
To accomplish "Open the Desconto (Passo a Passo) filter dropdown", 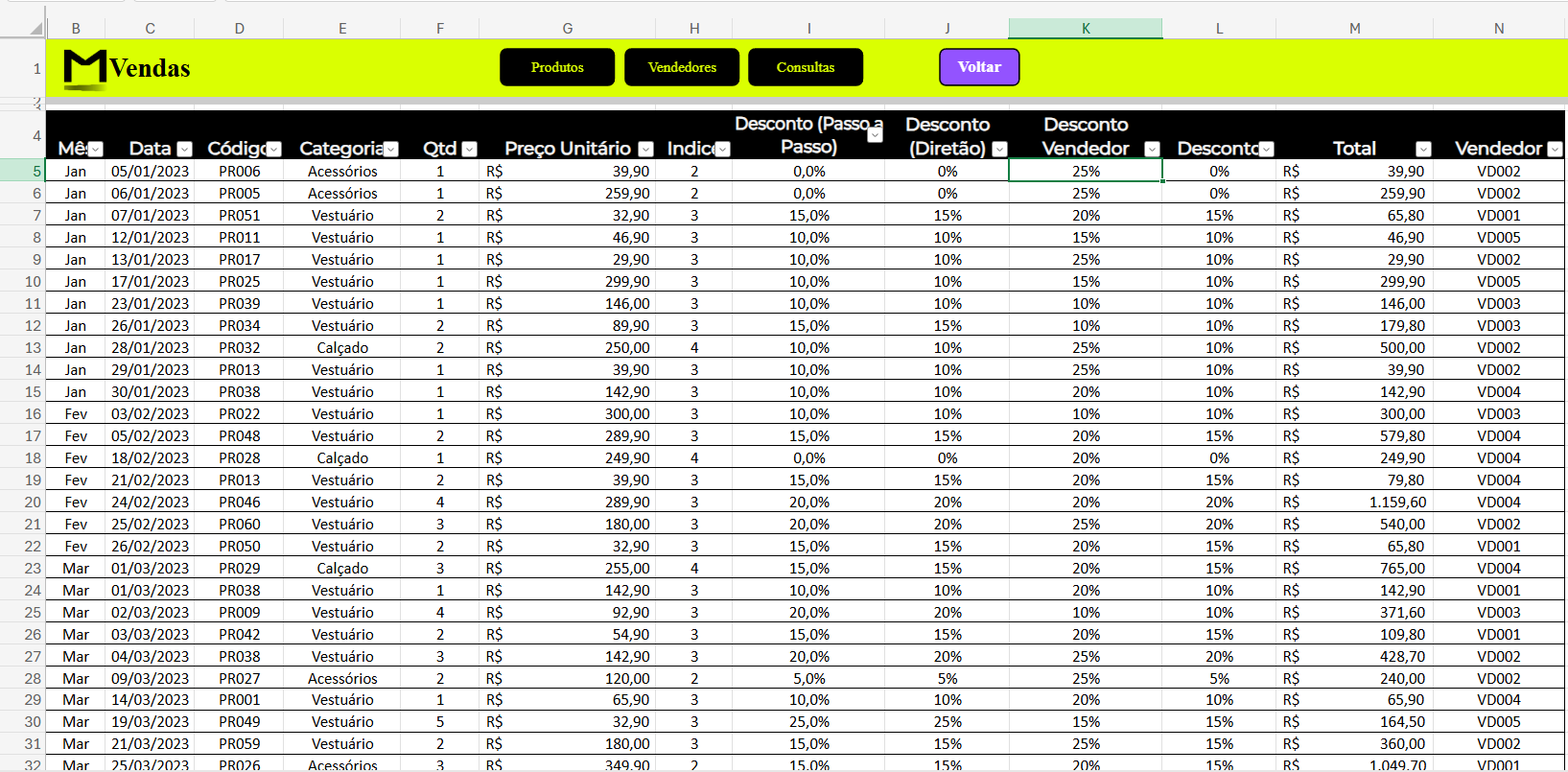I will click(x=875, y=135).
